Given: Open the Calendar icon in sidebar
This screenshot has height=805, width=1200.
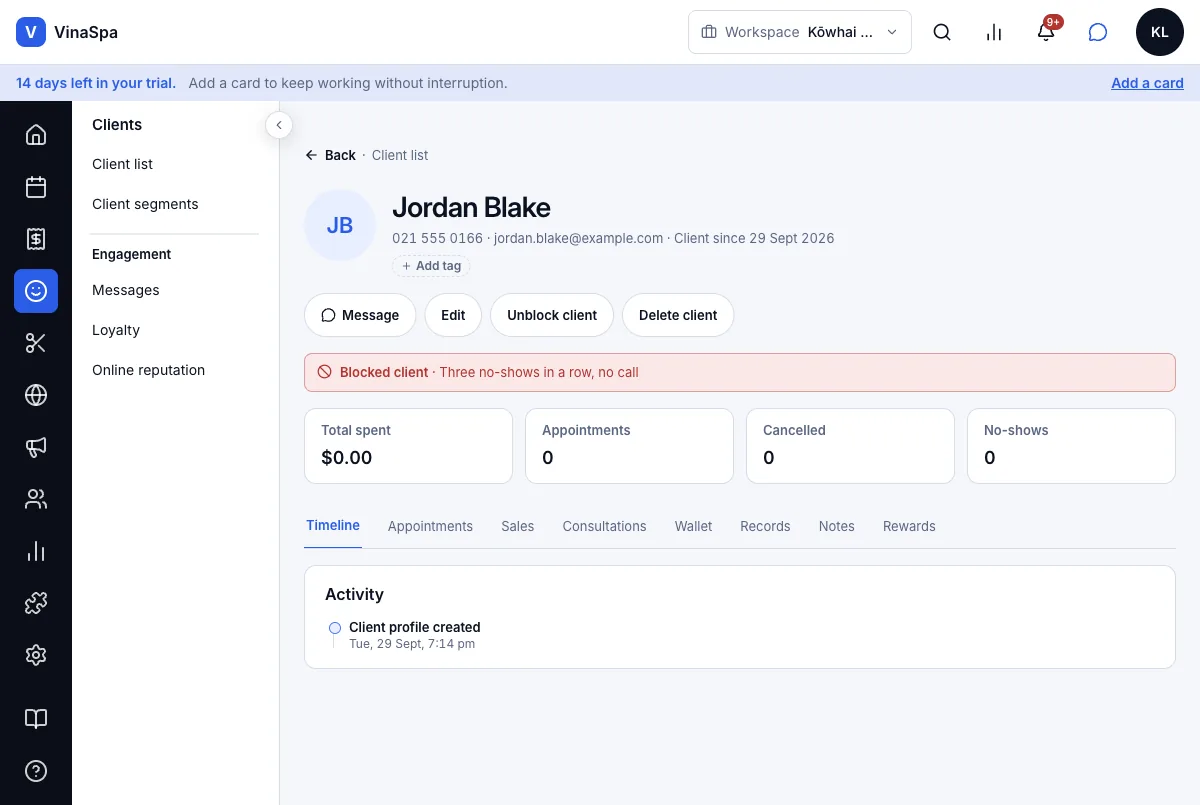Looking at the screenshot, I should (36, 187).
